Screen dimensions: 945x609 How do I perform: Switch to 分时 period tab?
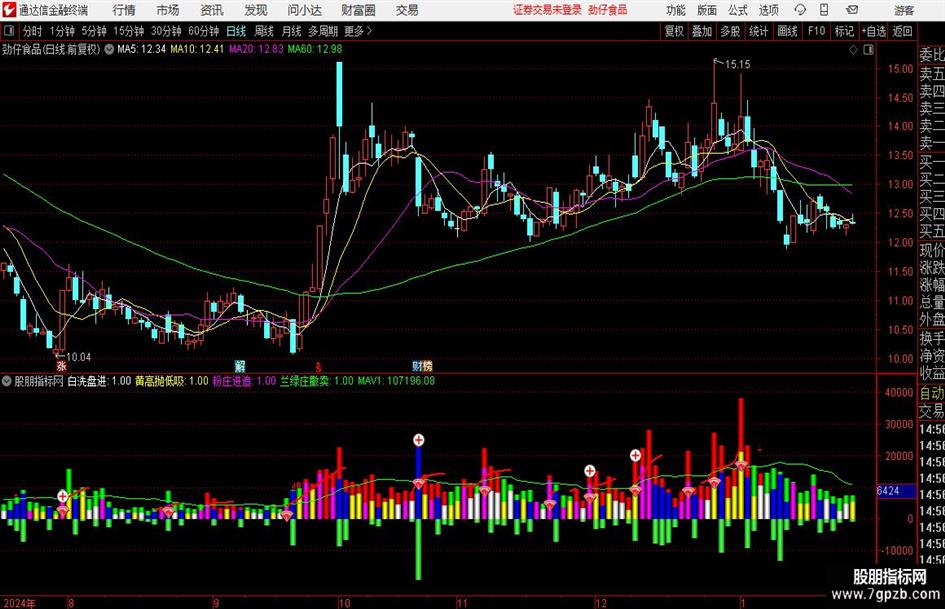pyautogui.click(x=32, y=31)
